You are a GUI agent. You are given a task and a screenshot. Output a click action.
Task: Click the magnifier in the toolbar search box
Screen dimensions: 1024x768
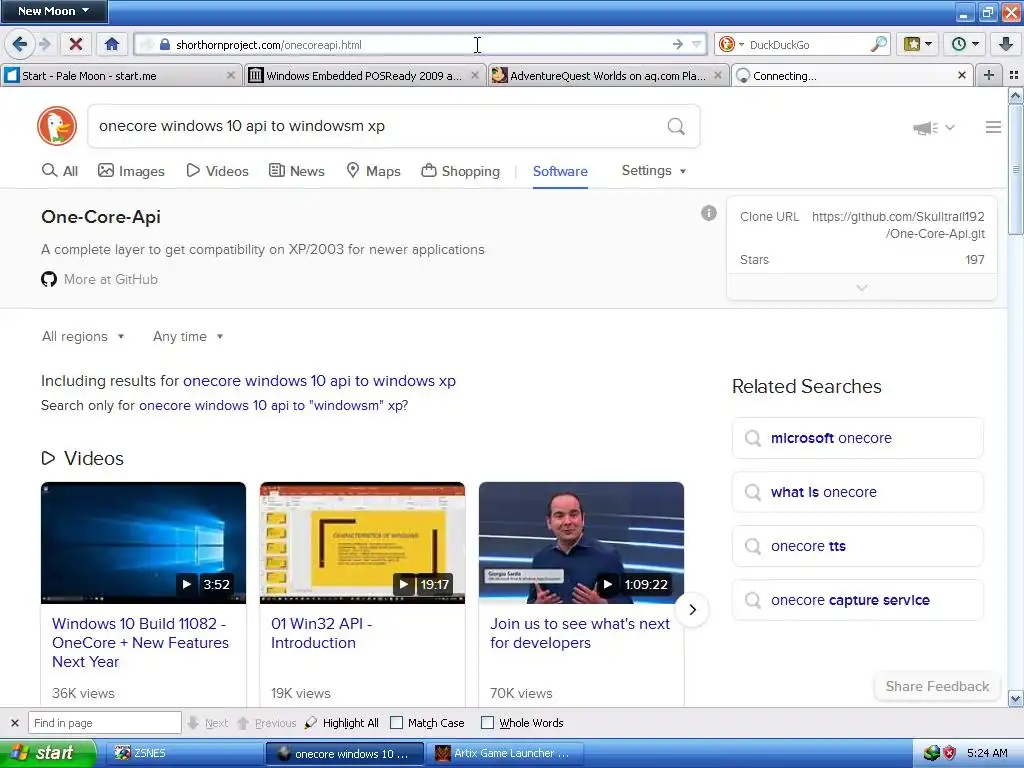coord(879,44)
